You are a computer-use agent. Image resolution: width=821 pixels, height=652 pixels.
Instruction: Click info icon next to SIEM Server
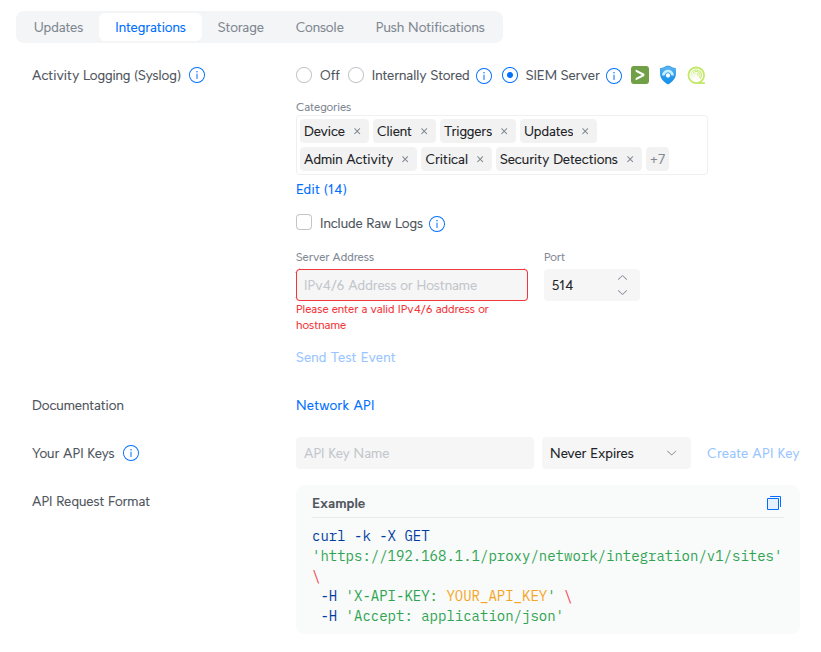[614, 75]
